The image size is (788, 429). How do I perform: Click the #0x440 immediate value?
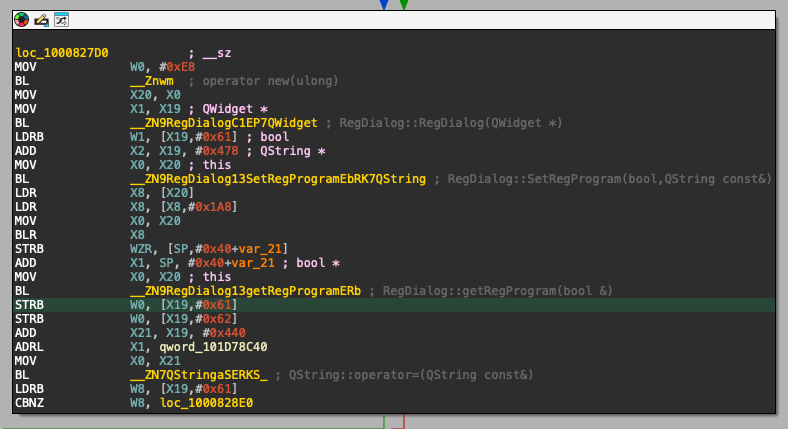pyautogui.click(x=223, y=332)
